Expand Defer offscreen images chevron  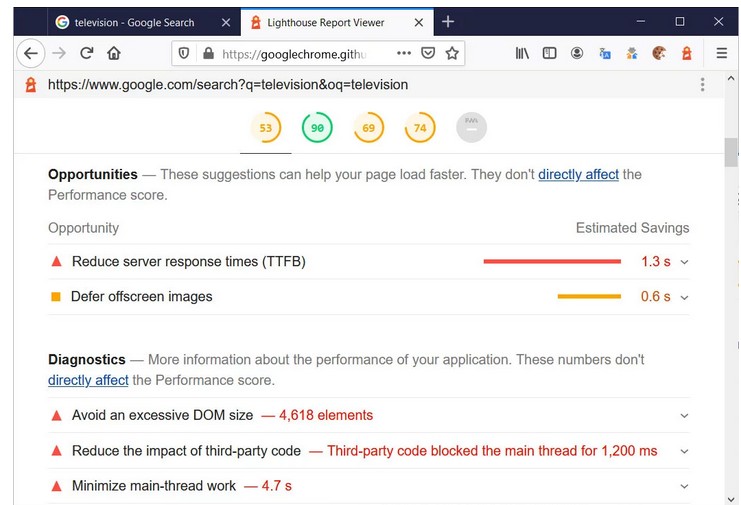(684, 298)
